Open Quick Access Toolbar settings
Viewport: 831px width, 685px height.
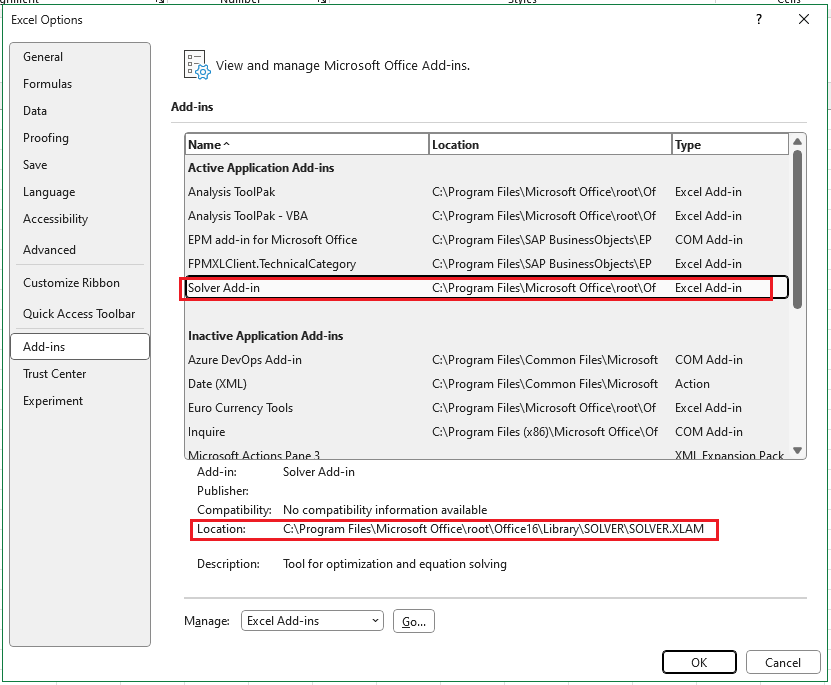tap(79, 314)
